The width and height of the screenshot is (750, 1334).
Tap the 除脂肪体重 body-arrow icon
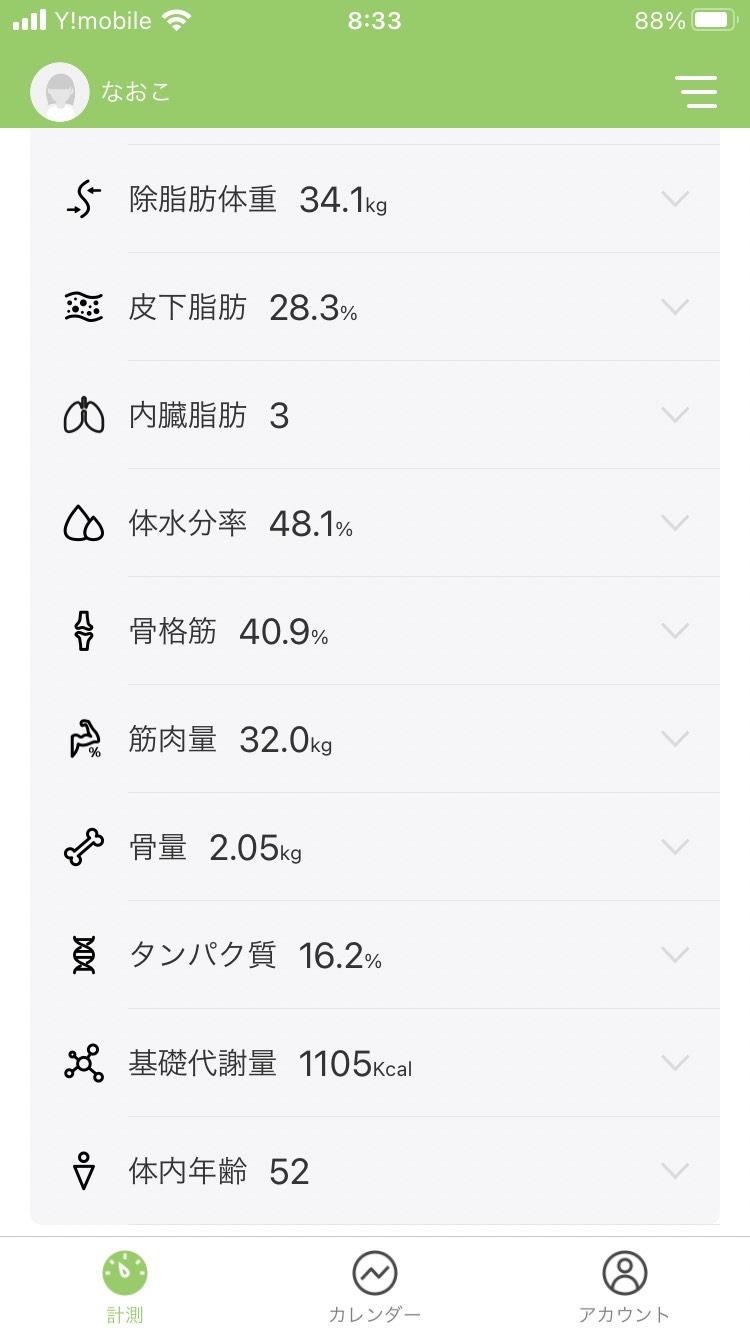[84, 199]
